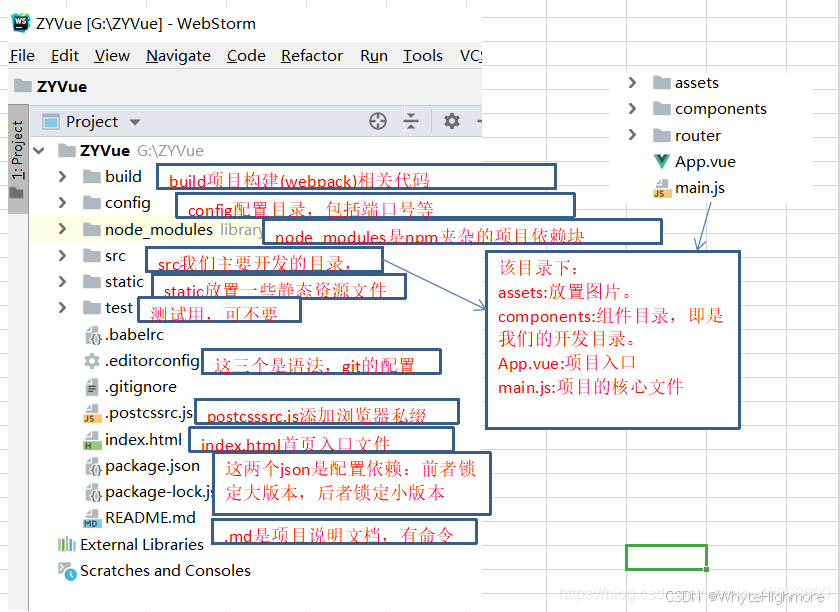Open the Refactor menu
The height and width of the screenshot is (612, 840).
pos(312,56)
